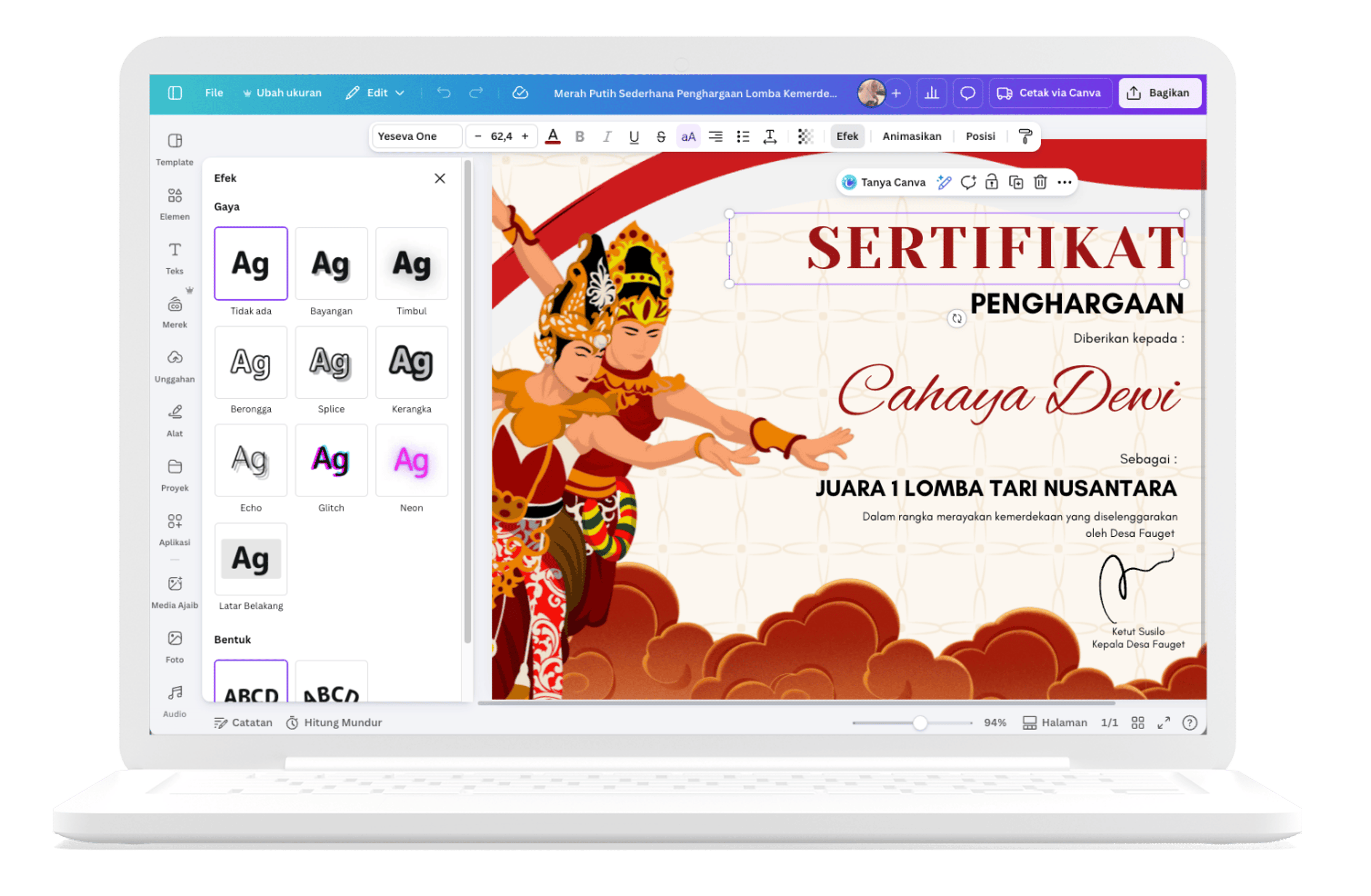Click the Bagikan share button
The height and width of the screenshot is (896, 1371).
click(x=1160, y=93)
